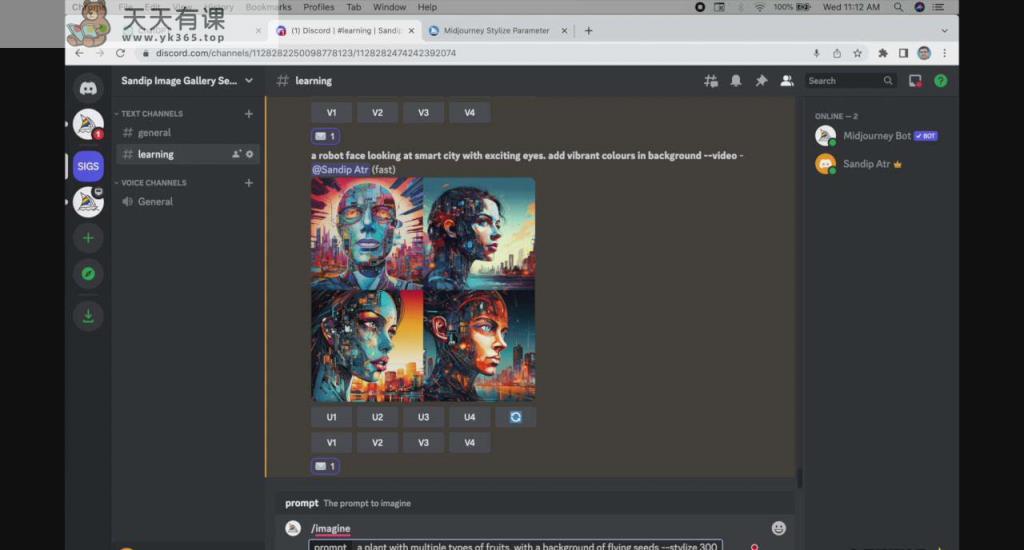Join the General voice channel
The image size is (1024, 550).
click(x=187, y=202)
